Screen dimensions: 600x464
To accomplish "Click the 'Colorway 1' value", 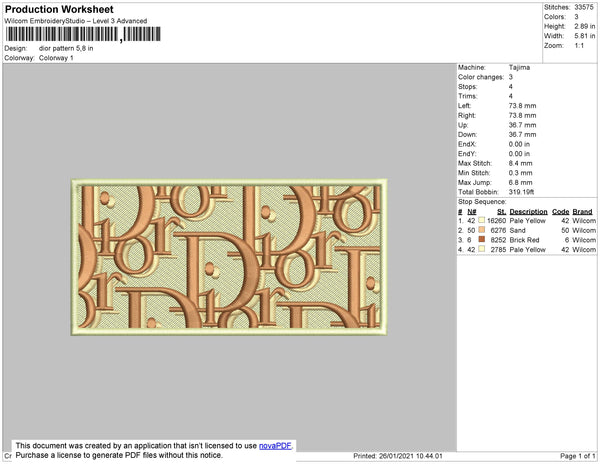I will 56,58.
